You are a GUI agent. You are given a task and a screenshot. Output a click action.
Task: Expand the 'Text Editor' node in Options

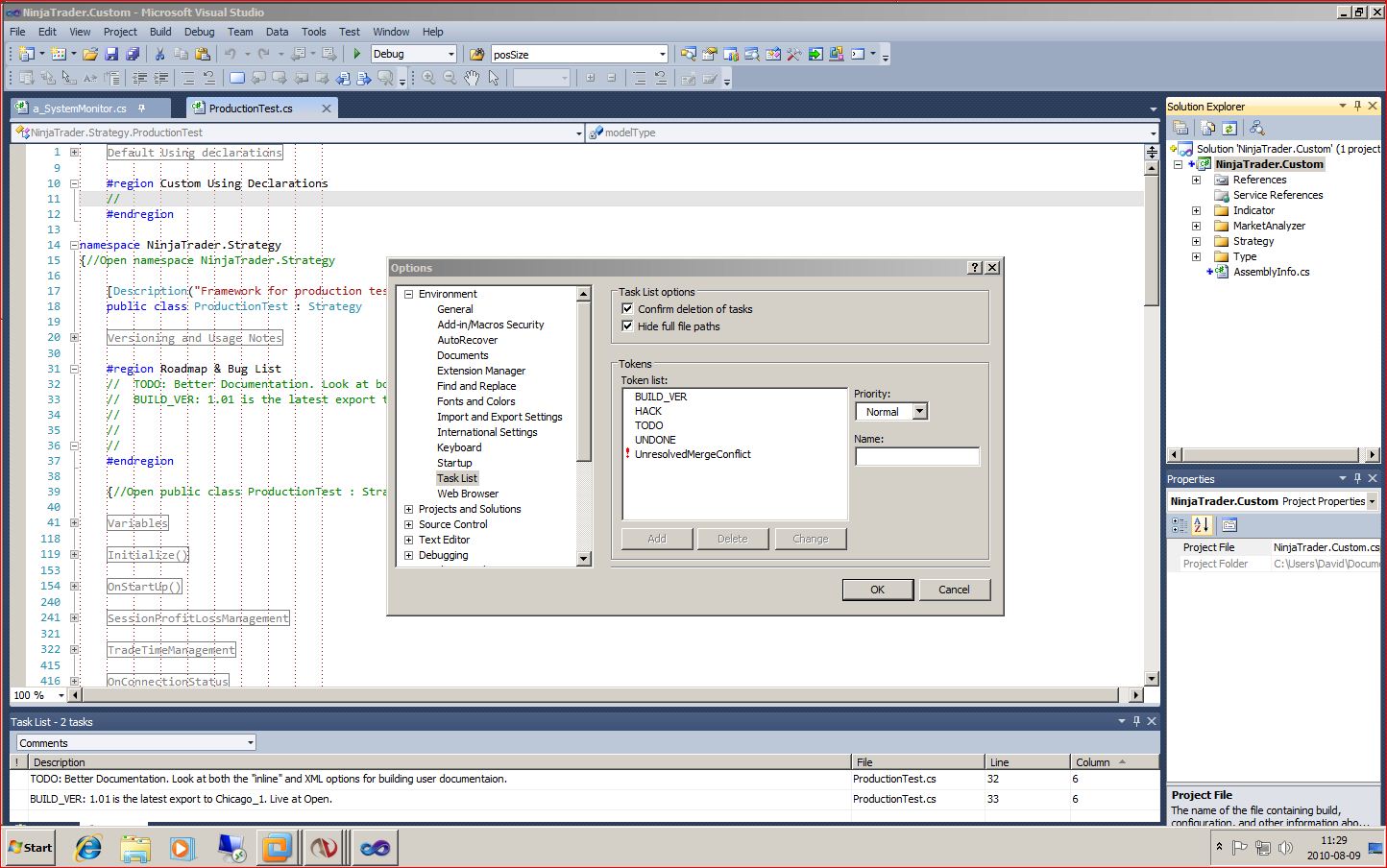pos(409,540)
